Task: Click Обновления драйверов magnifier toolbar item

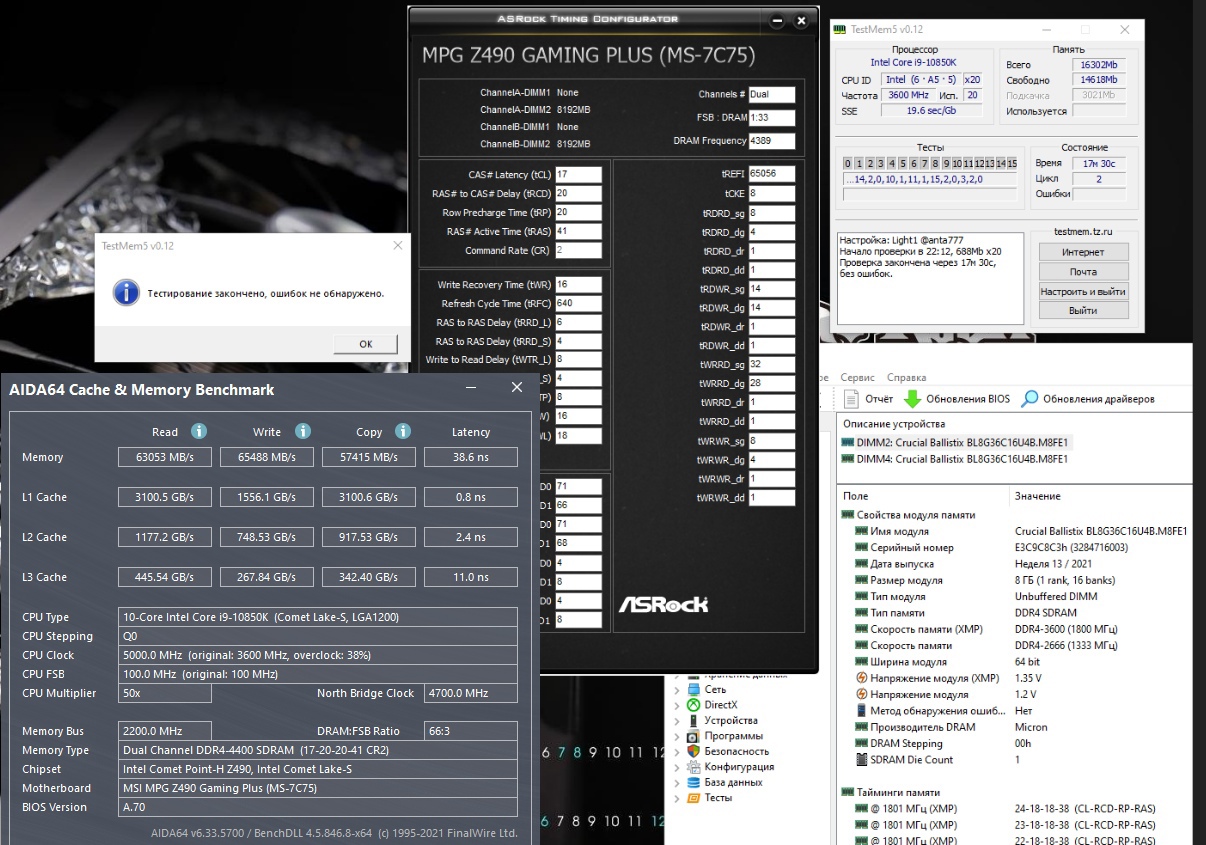Action: tap(1087, 399)
